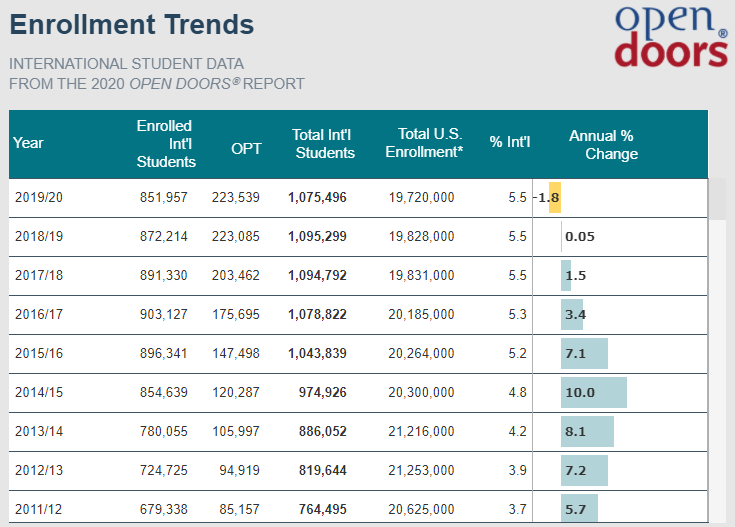Click total int'l students value 1,095,299
Screen dimensions: 735x527
318,237
